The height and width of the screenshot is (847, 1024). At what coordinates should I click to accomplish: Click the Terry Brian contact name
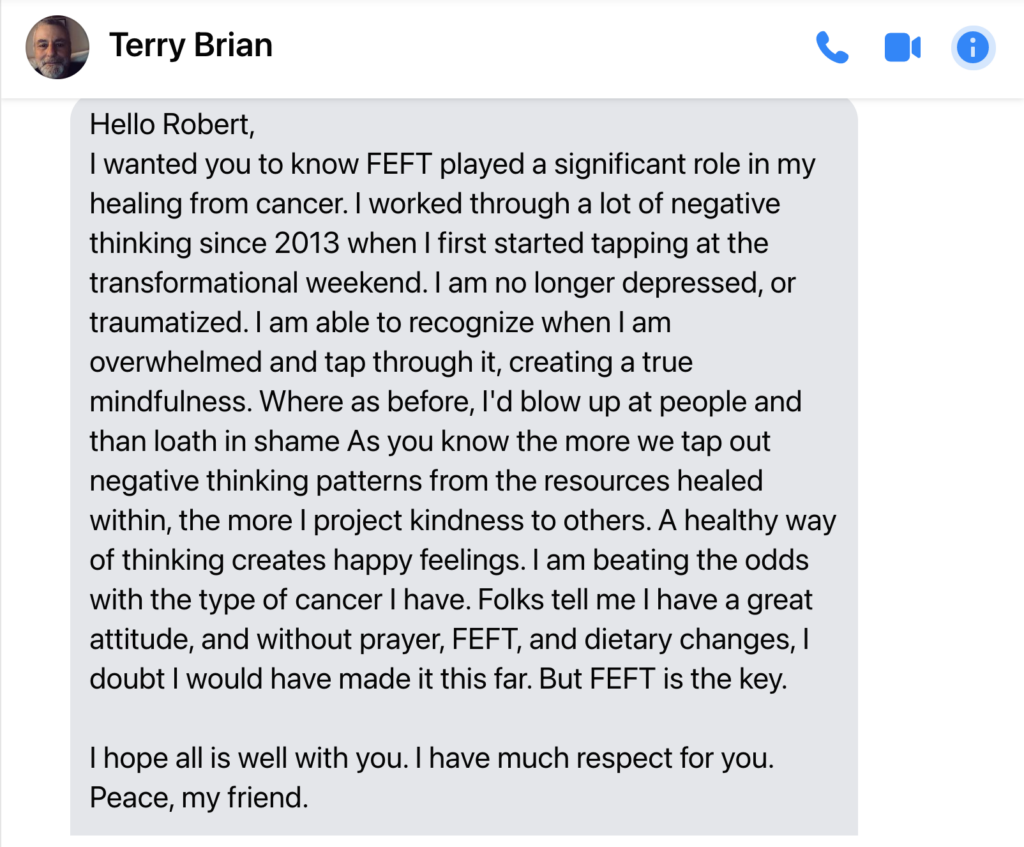coord(191,46)
